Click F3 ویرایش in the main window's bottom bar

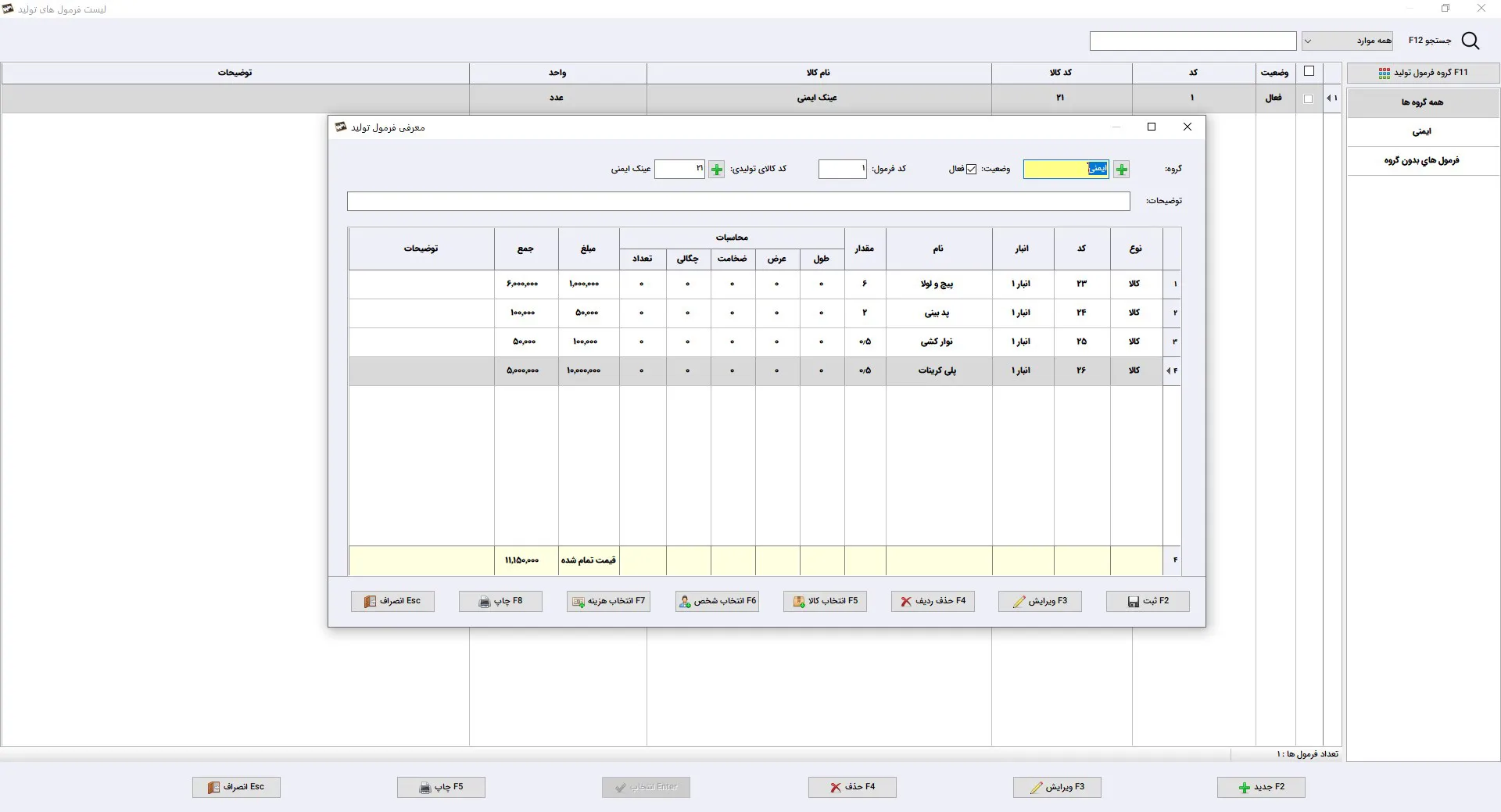point(1057,787)
